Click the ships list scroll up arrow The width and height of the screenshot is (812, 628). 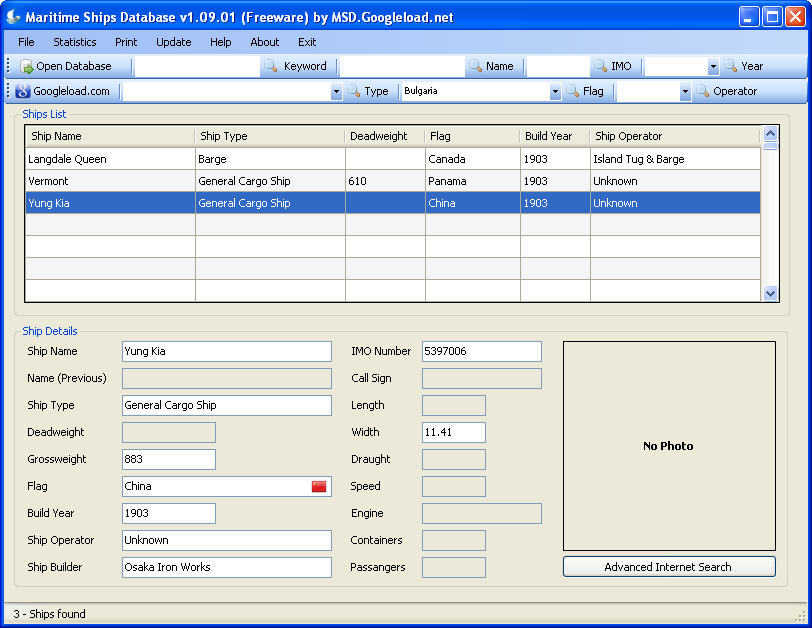(x=770, y=134)
